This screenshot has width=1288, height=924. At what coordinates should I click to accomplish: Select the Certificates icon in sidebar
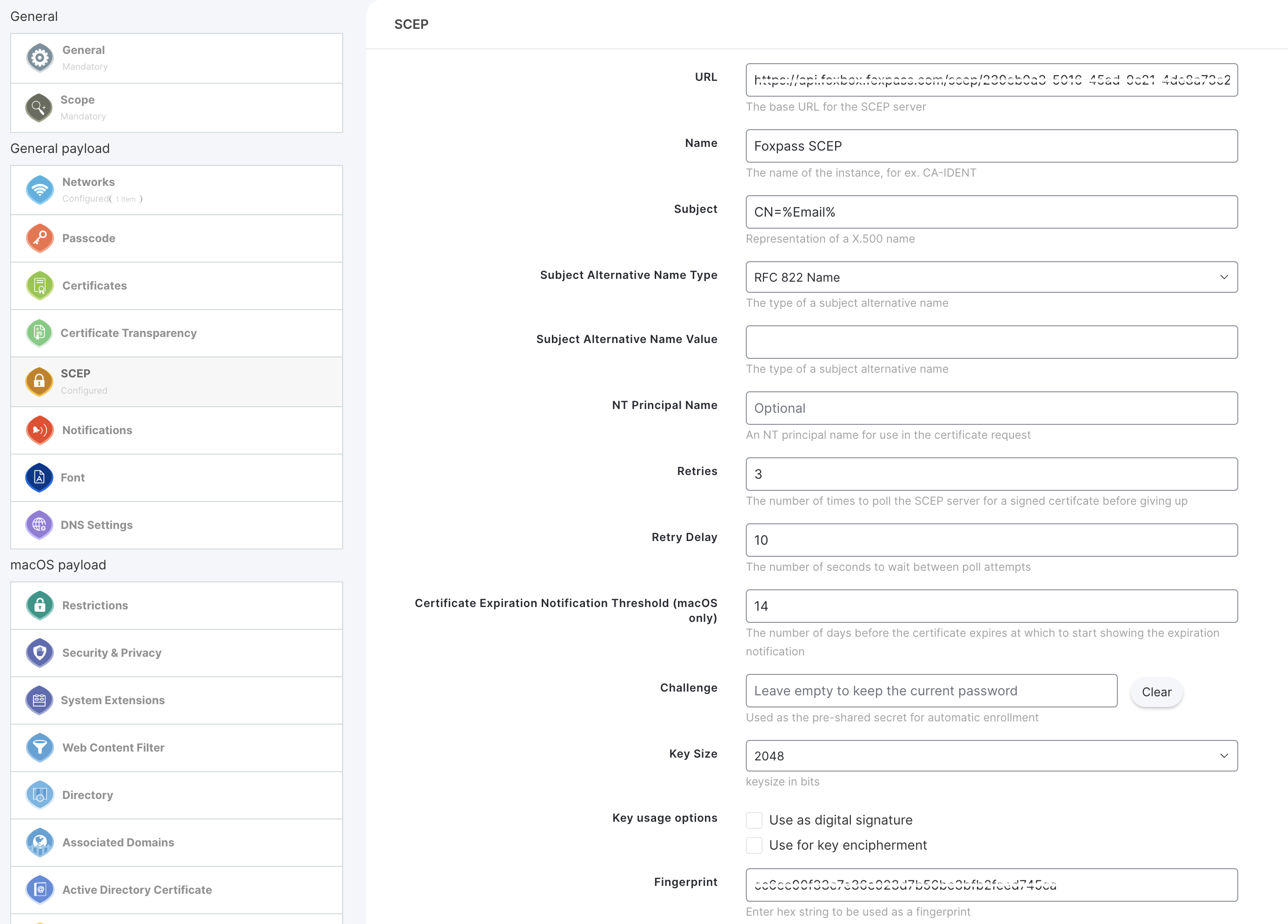pyautogui.click(x=38, y=285)
